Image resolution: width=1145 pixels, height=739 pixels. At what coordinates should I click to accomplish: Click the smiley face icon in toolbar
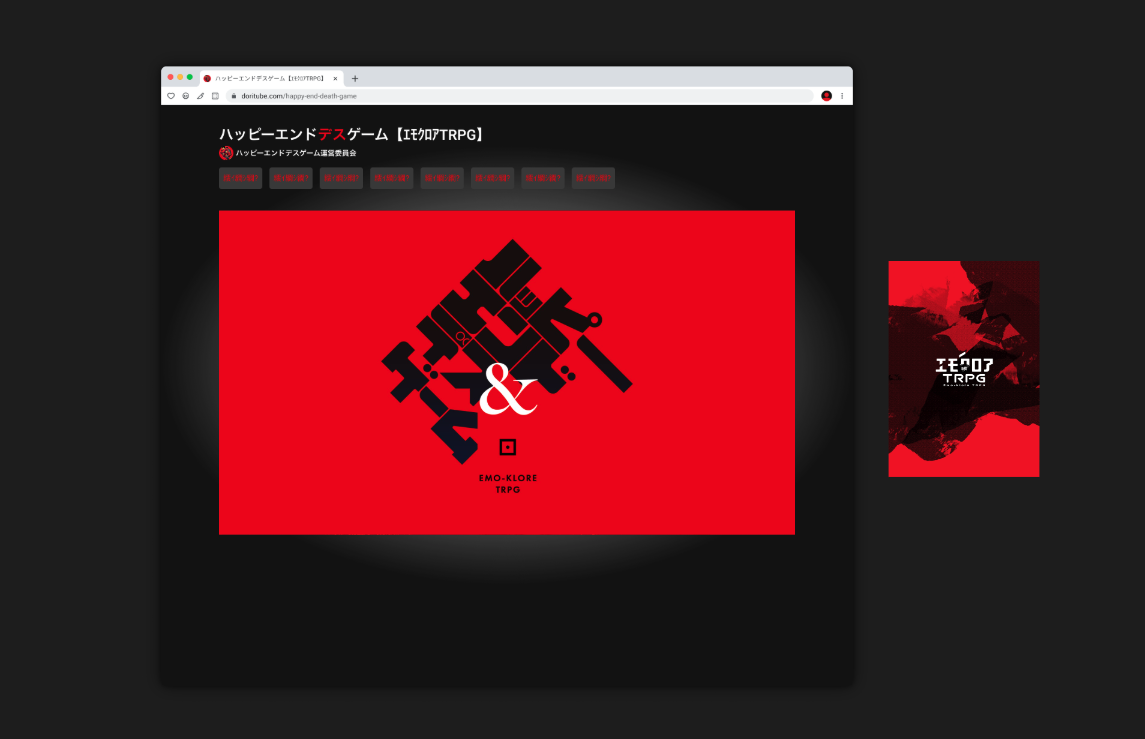[185, 96]
